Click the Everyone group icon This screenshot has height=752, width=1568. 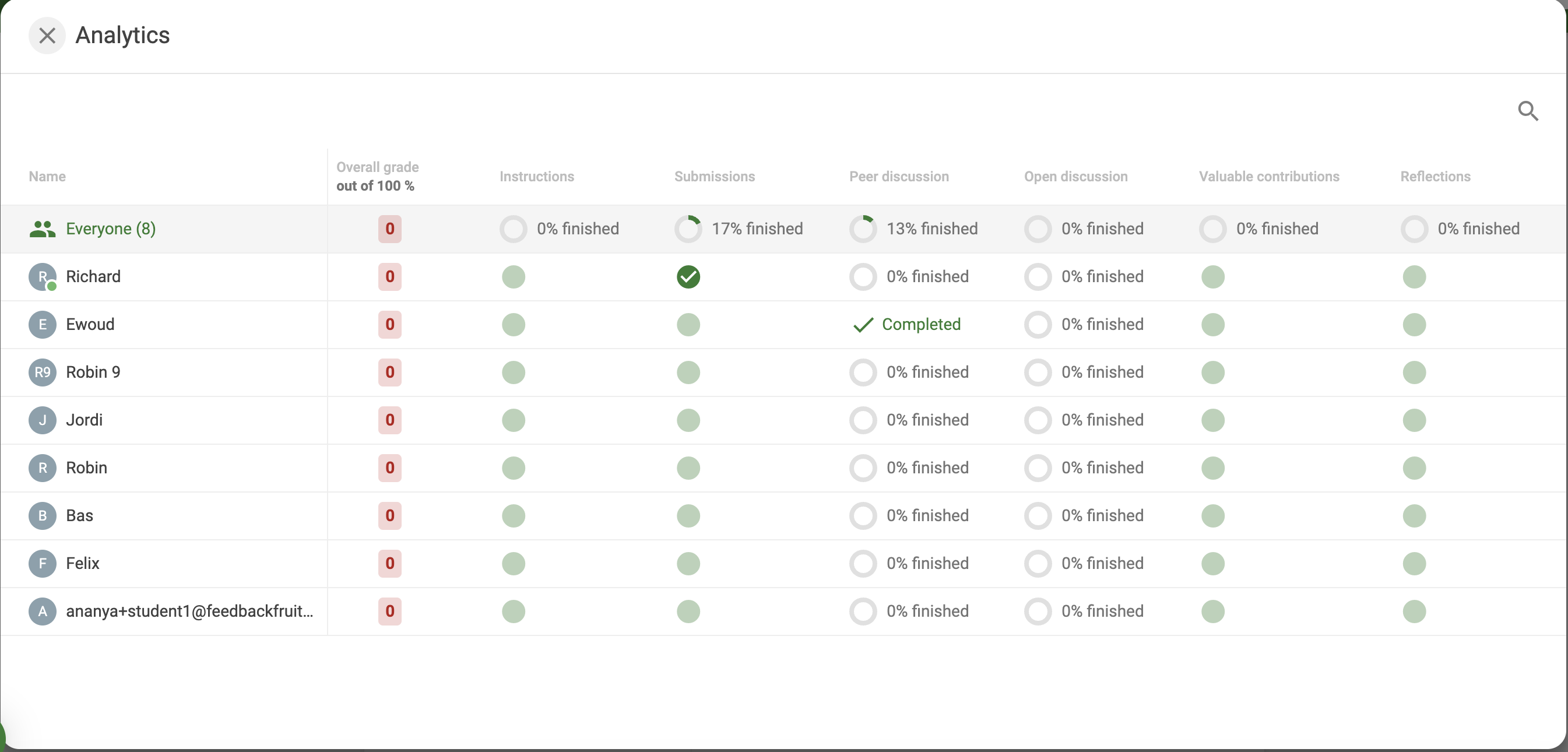pos(43,229)
